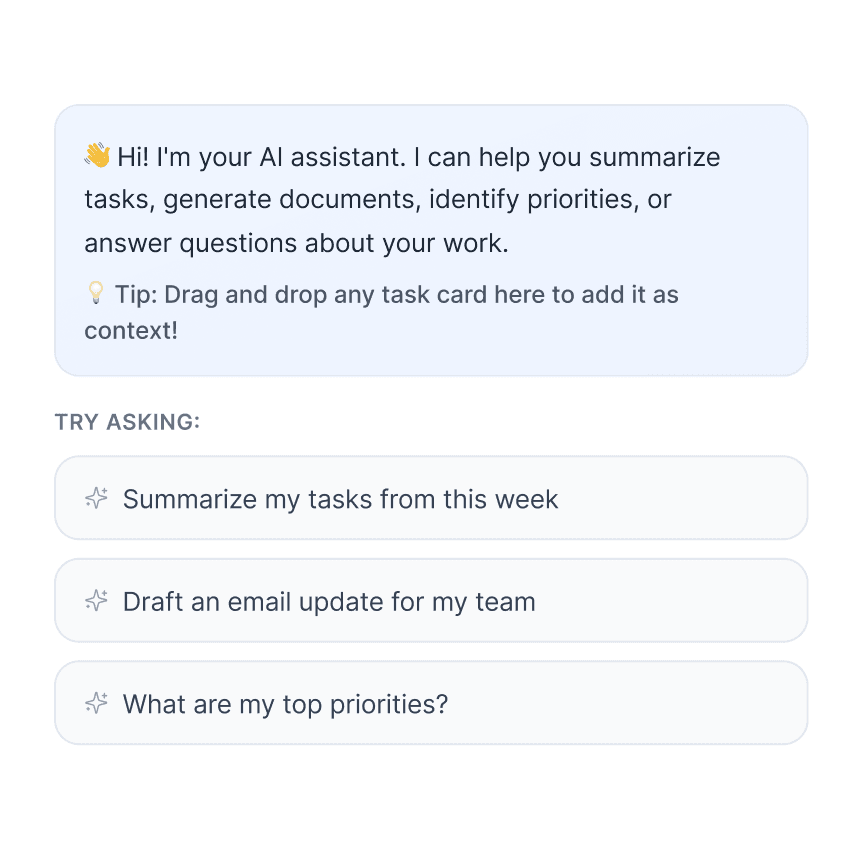Screen dimensions: 864x848
Task: Click the "answer questions about your work" line
Action: [x=296, y=243]
